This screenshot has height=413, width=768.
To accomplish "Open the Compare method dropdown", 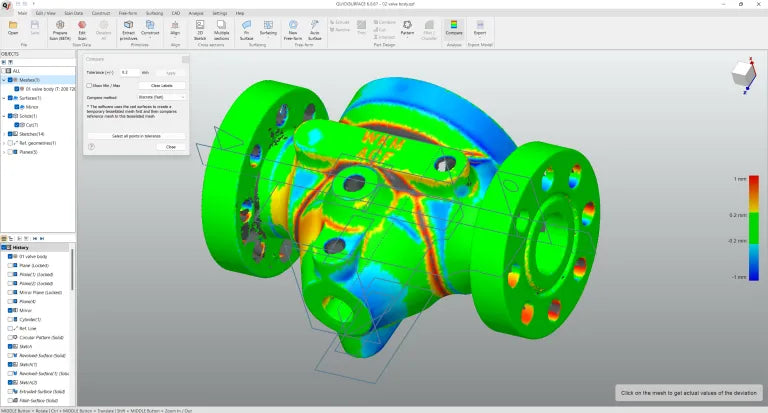I will tap(162, 97).
